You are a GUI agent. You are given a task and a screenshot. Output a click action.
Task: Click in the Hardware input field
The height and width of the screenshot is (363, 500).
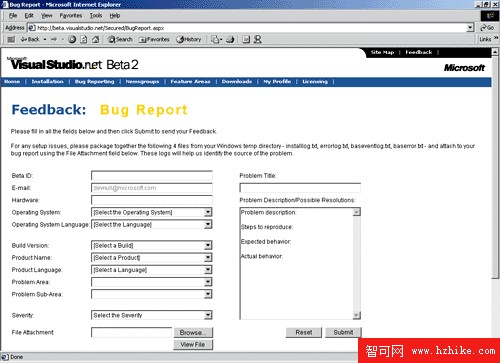click(152, 200)
